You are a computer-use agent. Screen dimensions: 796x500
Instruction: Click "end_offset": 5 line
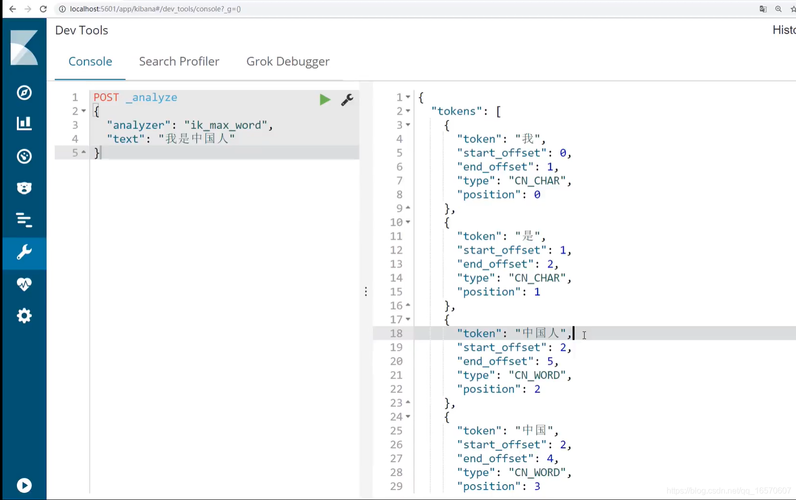coord(508,361)
